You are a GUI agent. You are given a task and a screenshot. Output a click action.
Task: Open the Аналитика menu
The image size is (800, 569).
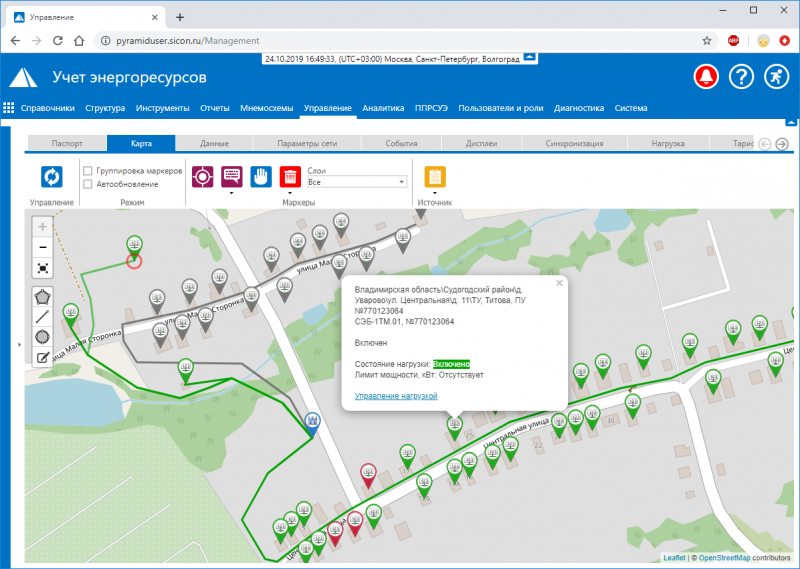click(383, 108)
